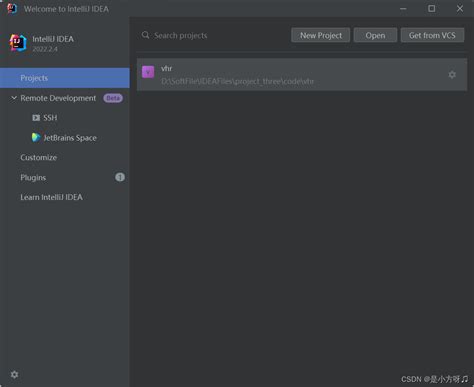Click the Get from VCS button

(432, 35)
